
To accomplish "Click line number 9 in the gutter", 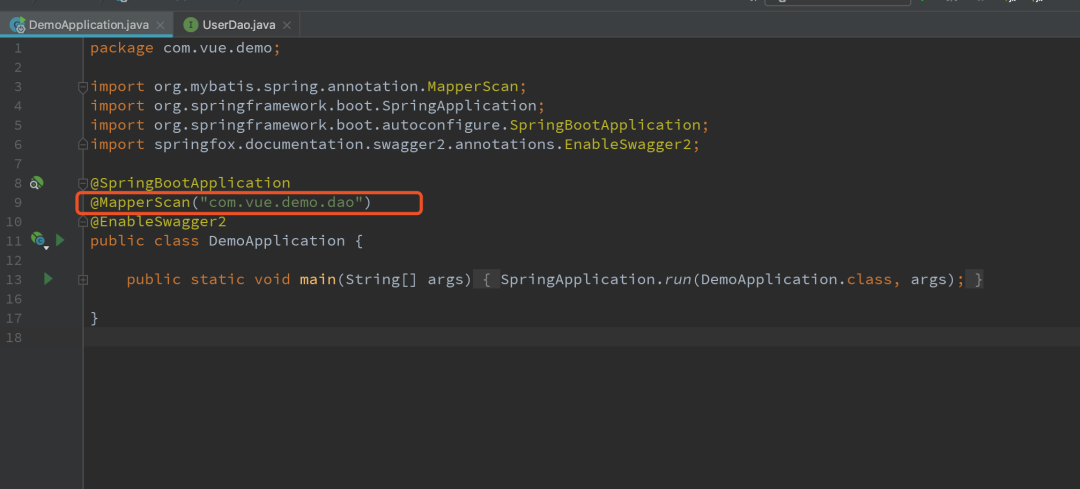I will tap(17, 203).
